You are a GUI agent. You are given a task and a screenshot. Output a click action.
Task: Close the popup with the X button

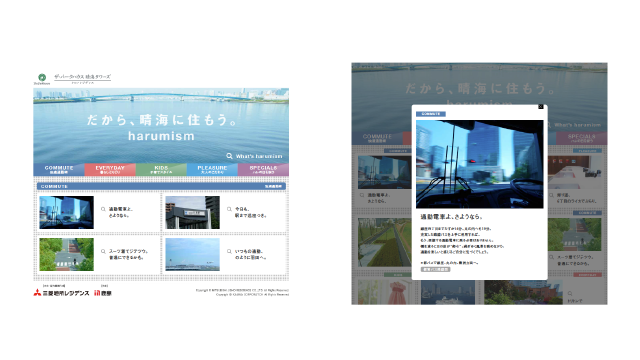[x=541, y=107]
